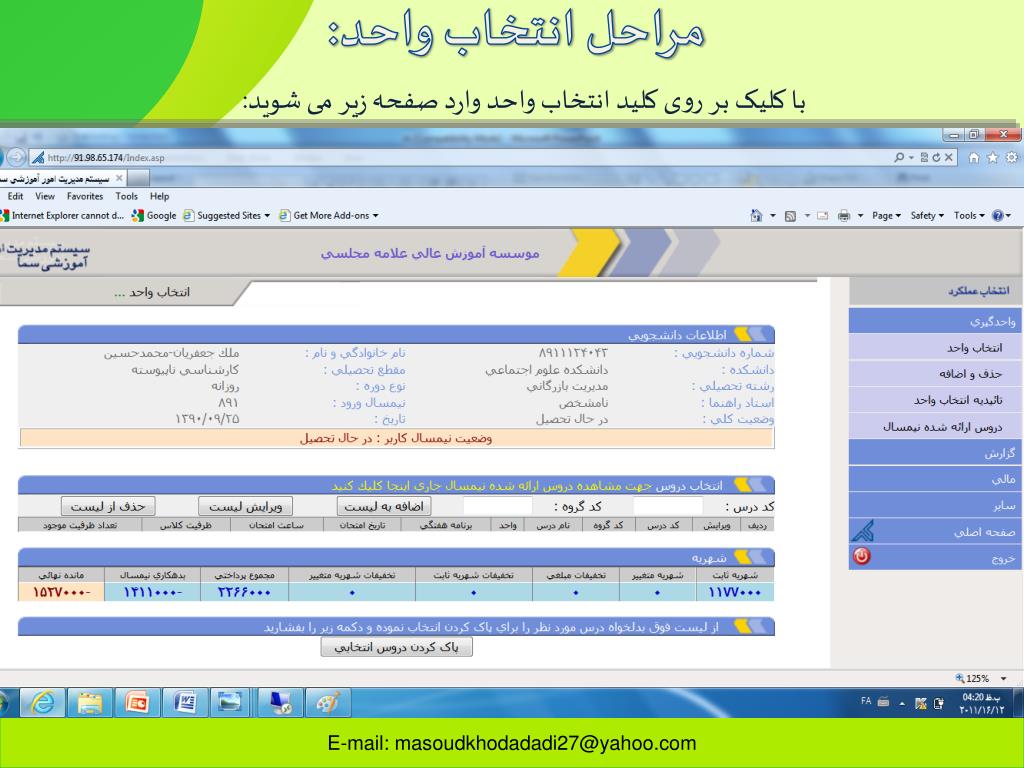Click the Print icon in command bar

[x=844, y=216]
